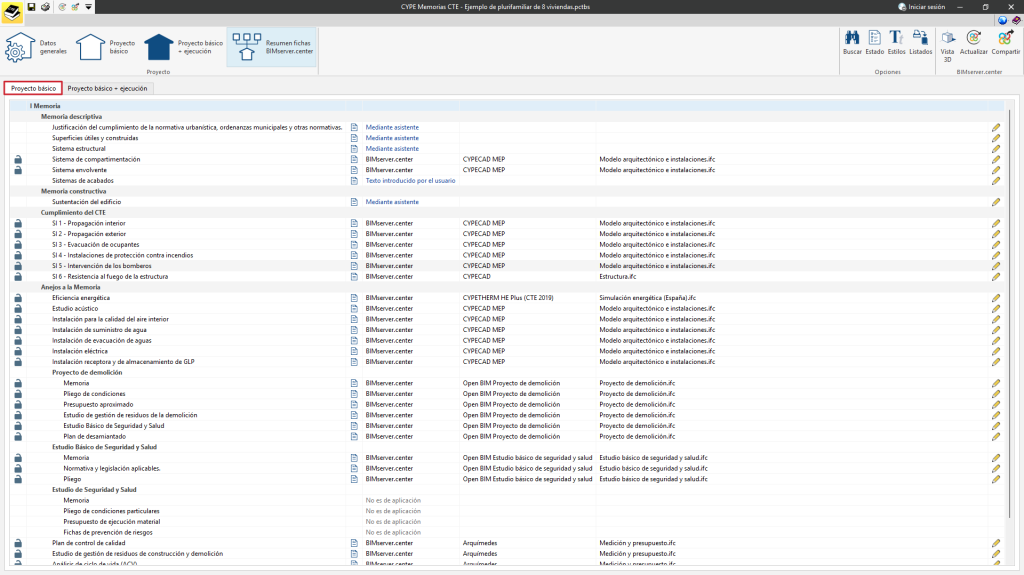This screenshot has width=1024, height=575.
Task: Select Proyecto básico + ejecución ribbon button
Action: pyautogui.click(x=184, y=47)
